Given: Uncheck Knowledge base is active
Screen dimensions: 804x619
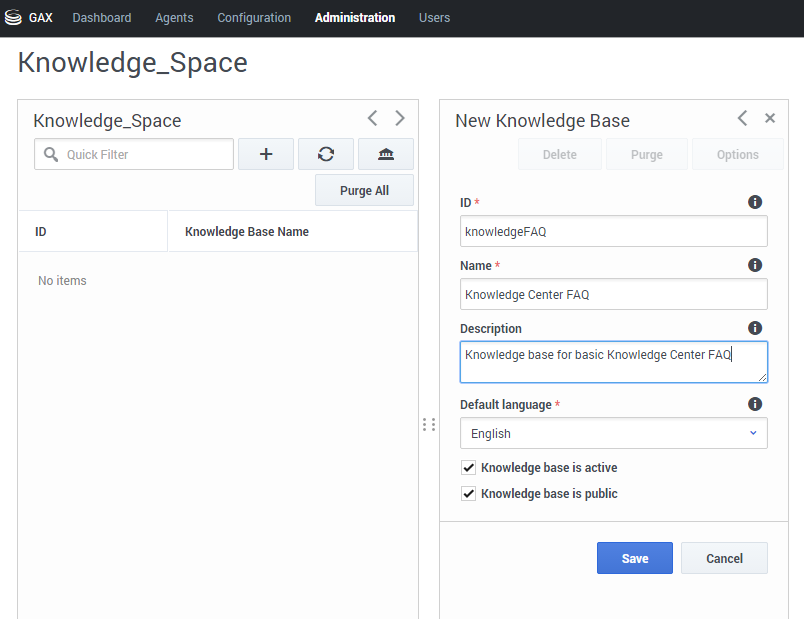Looking at the screenshot, I should 468,467.
